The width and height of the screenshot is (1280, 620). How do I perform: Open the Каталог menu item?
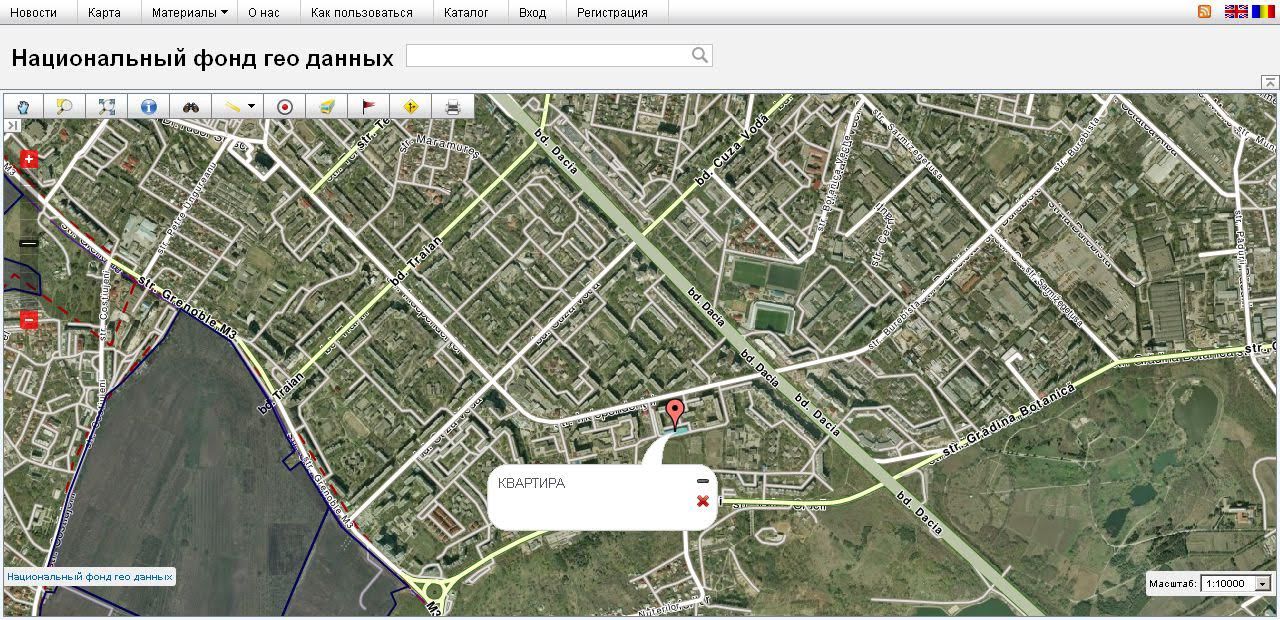tap(466, 13)
